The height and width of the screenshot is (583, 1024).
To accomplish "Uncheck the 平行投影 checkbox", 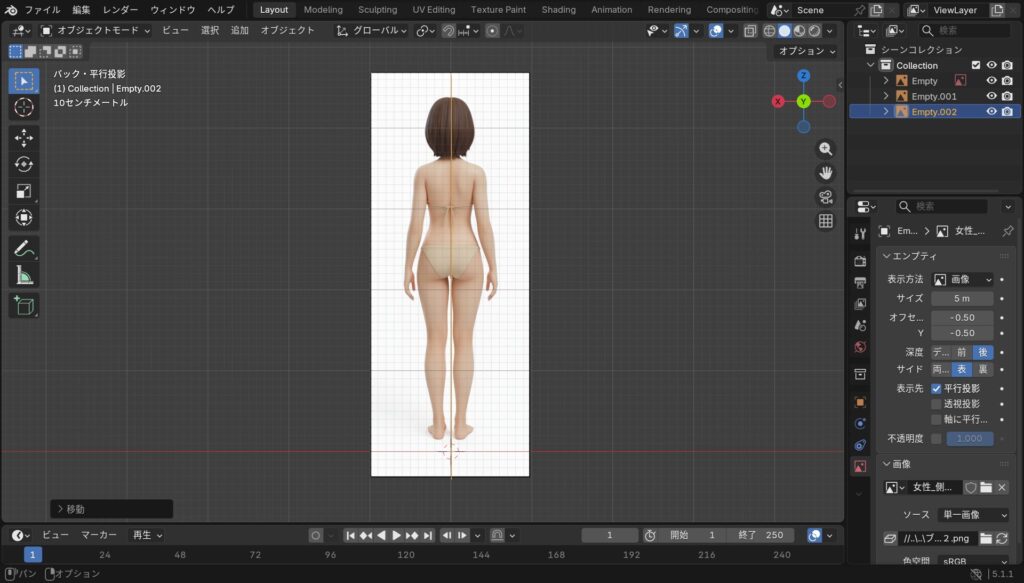I will [936, 388].
